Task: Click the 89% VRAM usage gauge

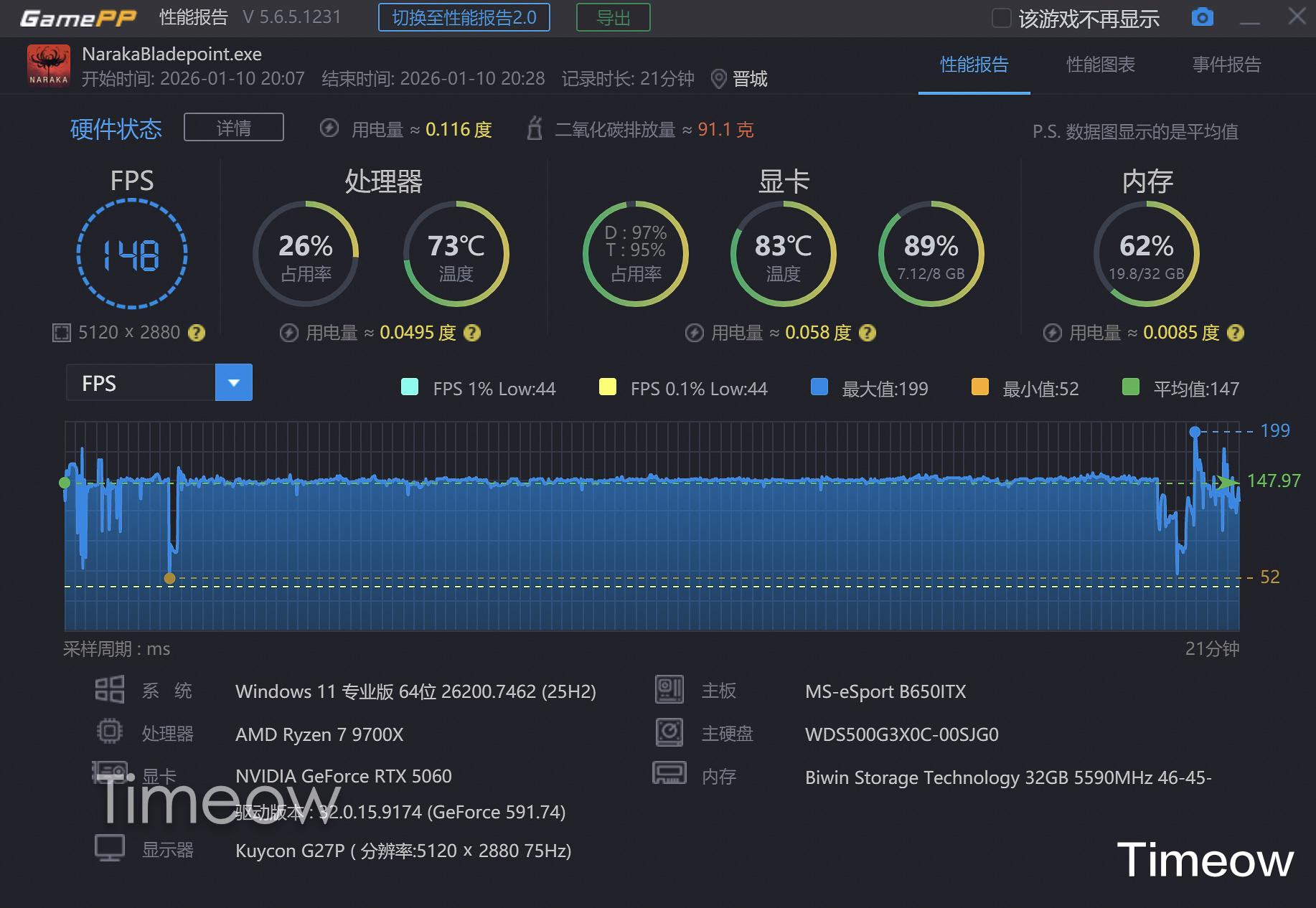Action: (931, 254)
